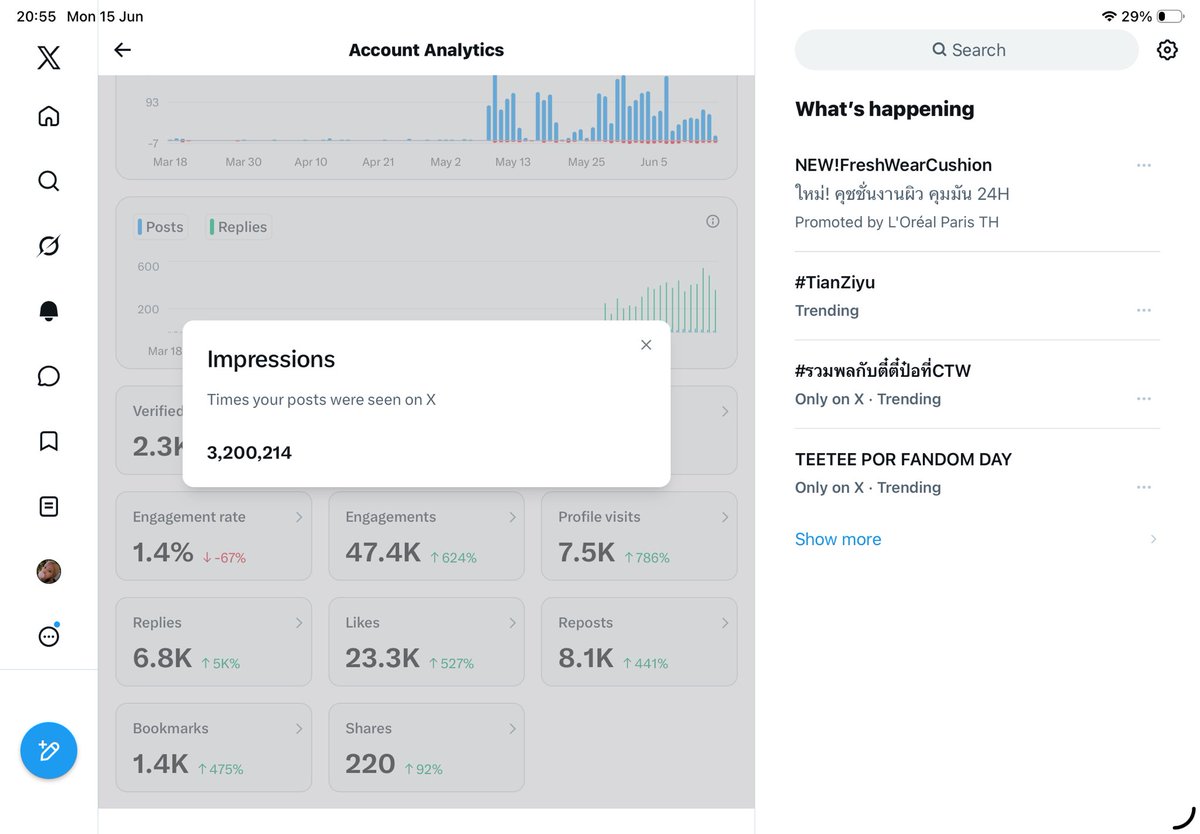Open search settings gear

click(1167, 50)
